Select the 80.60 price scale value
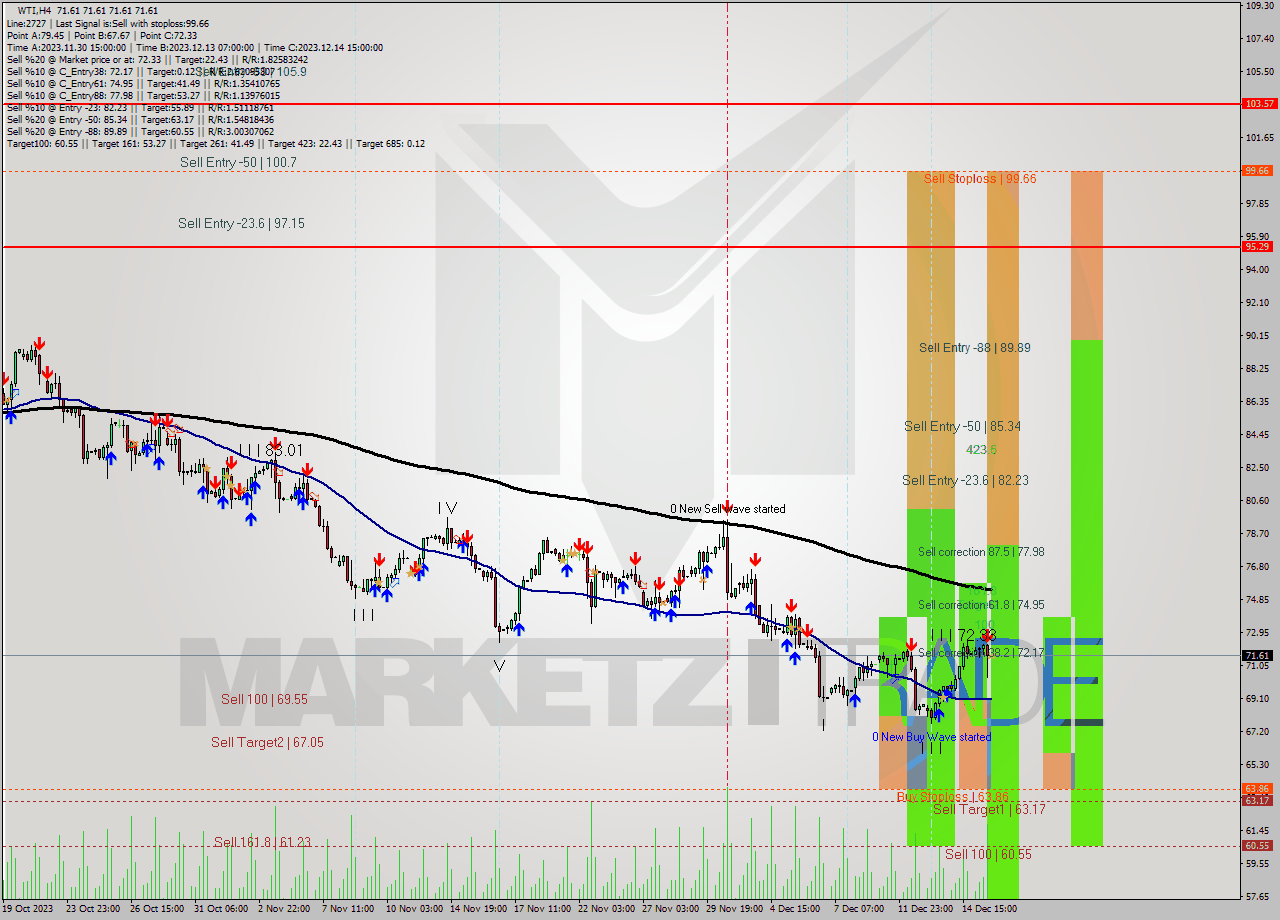This screenshot has height=920, width=1280. [x=1259, y=500]
